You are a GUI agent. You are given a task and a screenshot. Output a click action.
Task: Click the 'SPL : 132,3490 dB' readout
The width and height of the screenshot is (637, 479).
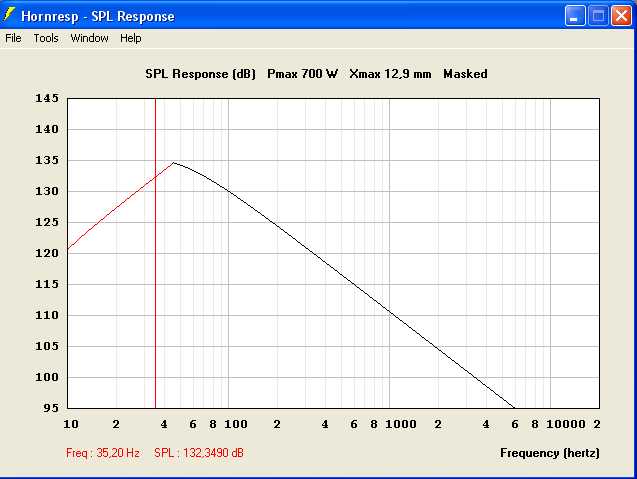coord(199,453)
